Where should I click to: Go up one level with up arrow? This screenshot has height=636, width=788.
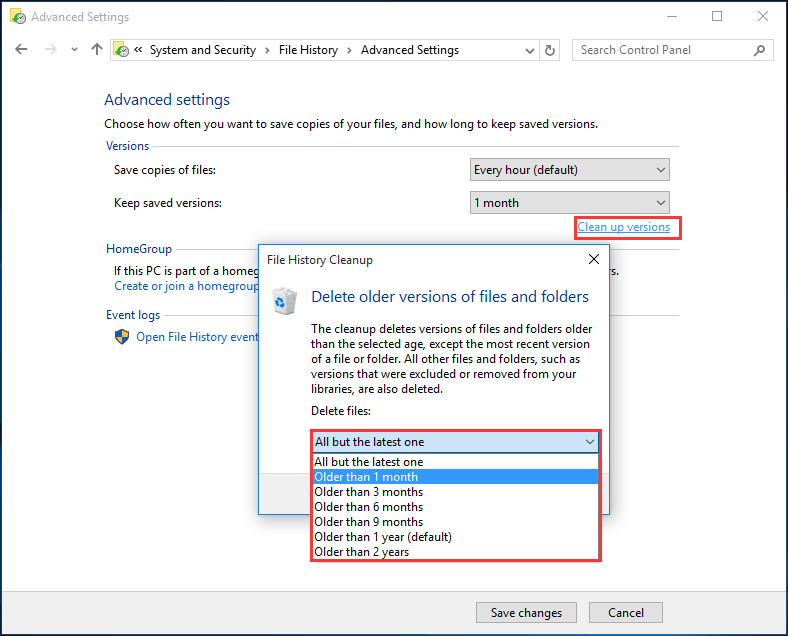click(x=96, y=49)
